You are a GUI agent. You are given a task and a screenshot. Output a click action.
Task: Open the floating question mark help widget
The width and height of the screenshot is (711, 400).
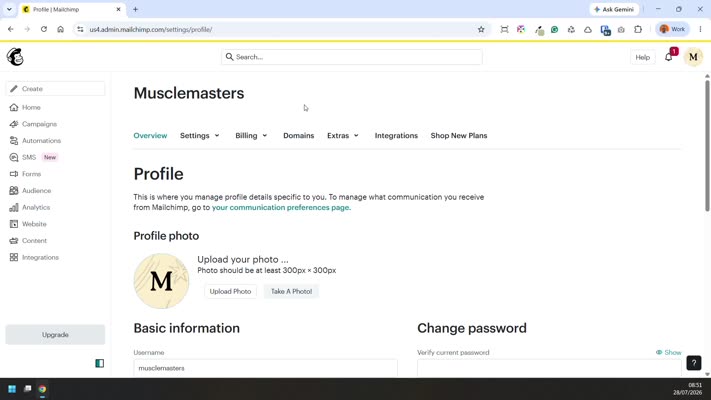pyautogui.click(x=694, y=363)
